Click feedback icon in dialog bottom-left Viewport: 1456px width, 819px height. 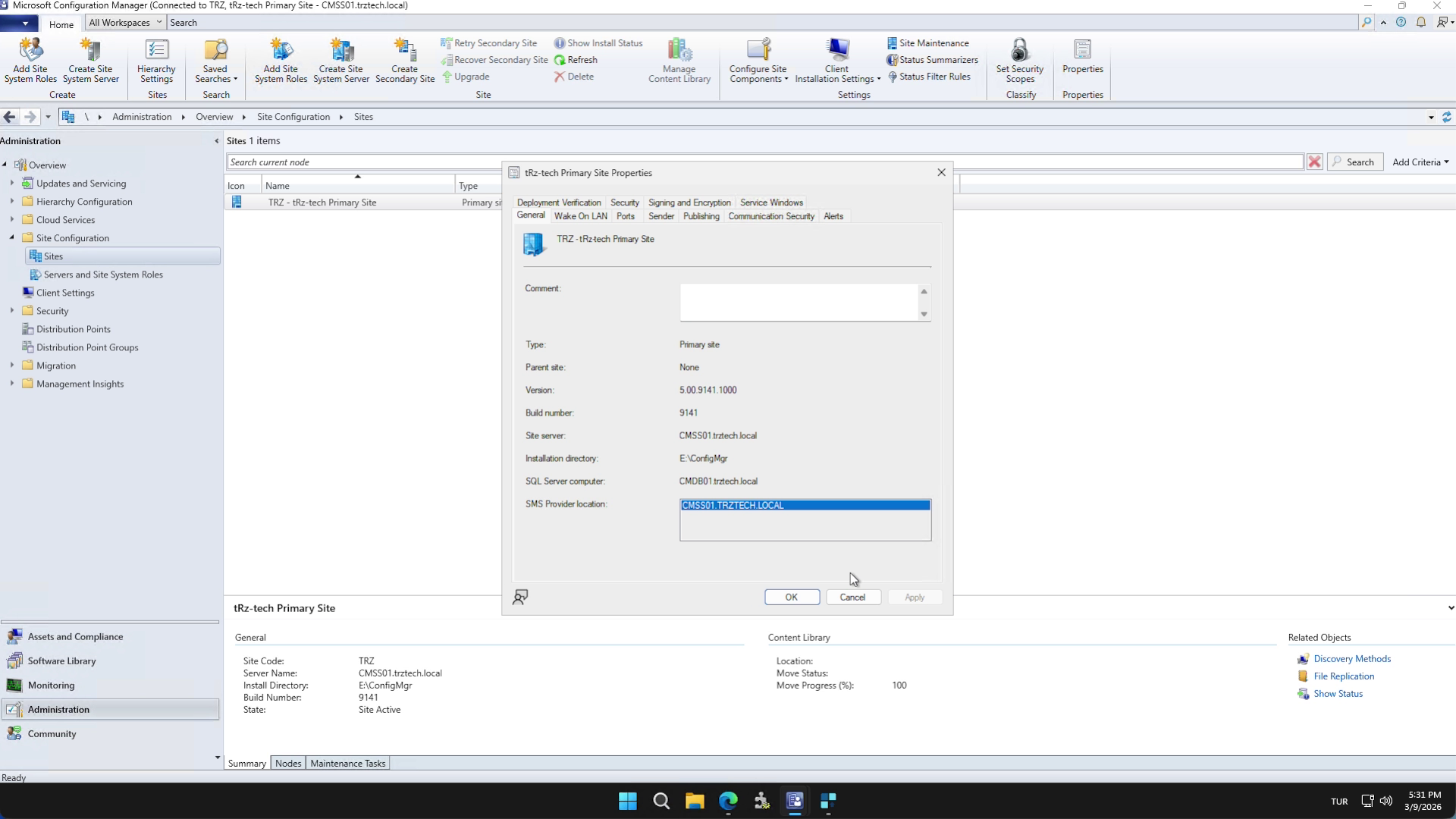[x=520, y=598]
